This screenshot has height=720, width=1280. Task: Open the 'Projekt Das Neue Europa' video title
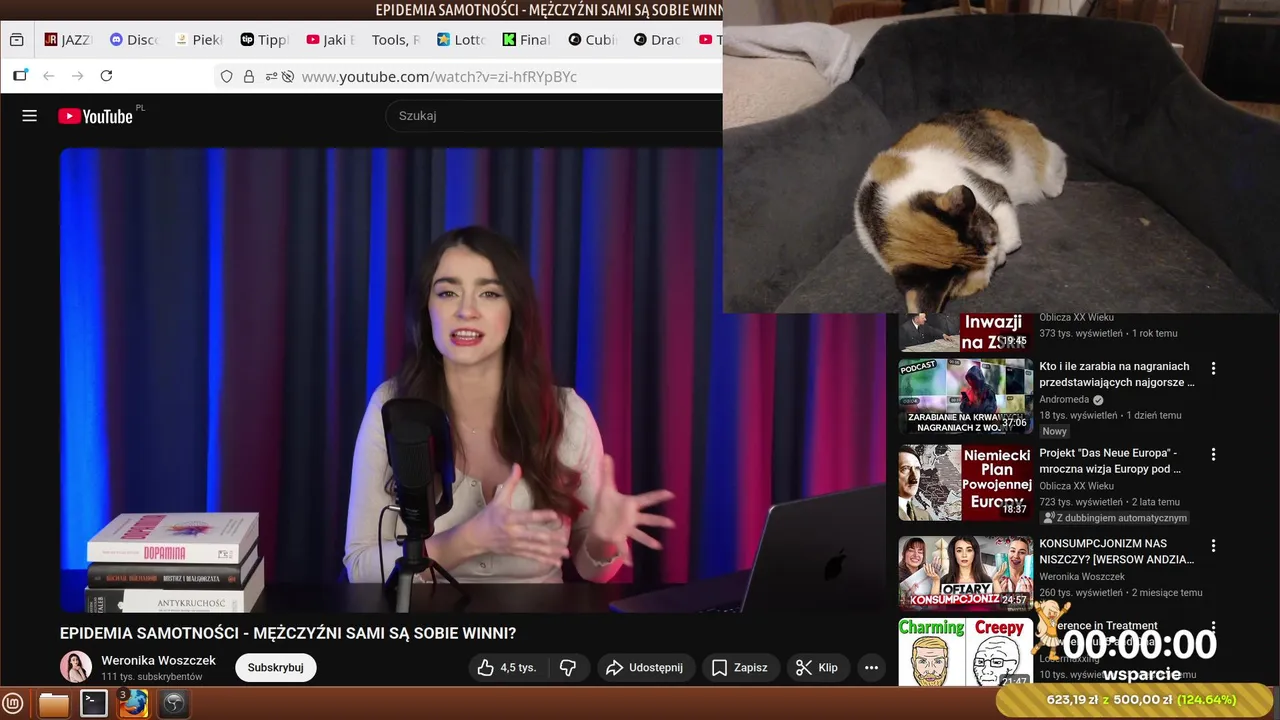click(1110, 460)
